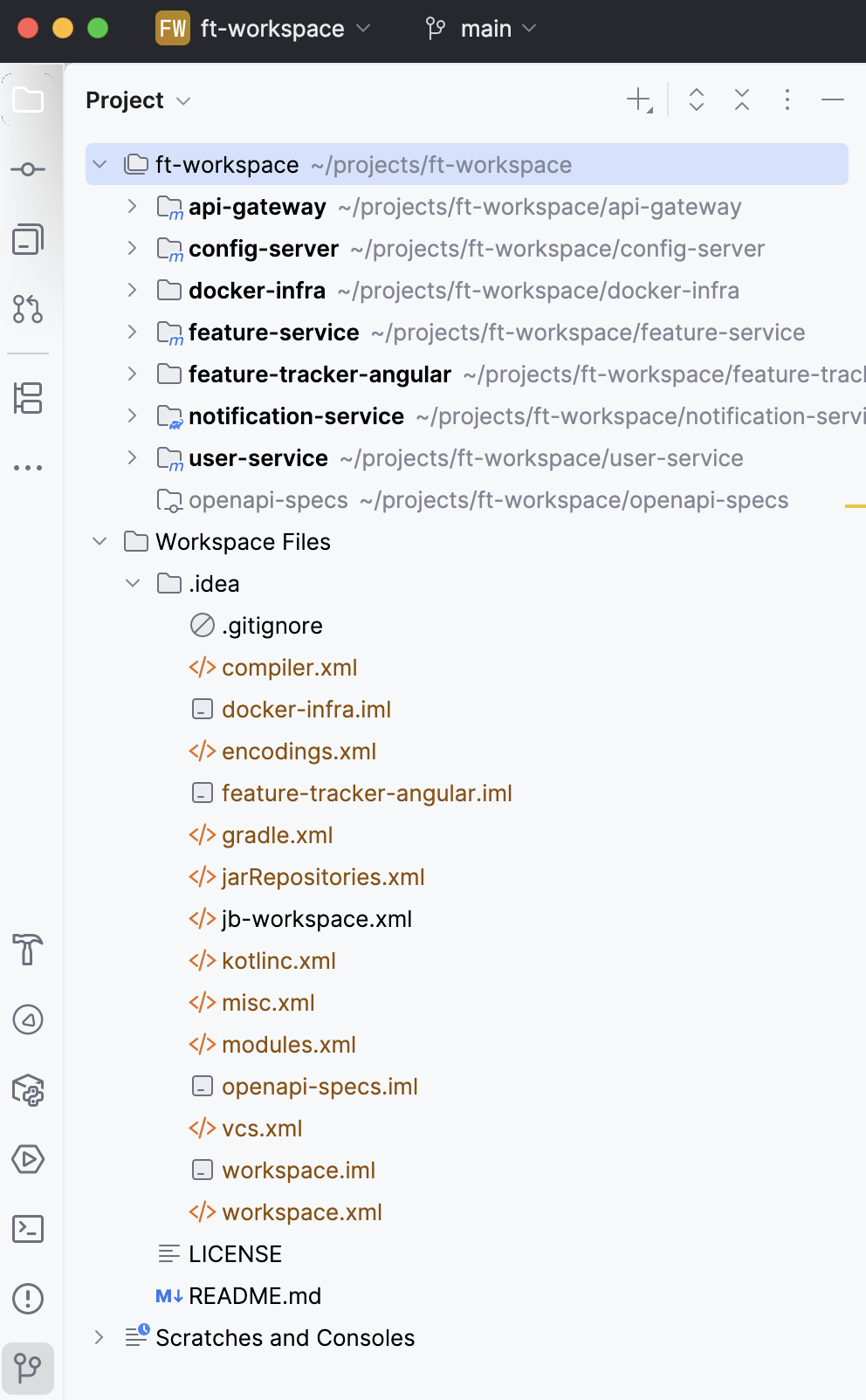
Task: Expand Scratches and Consoles
Action: point(99,1338)
